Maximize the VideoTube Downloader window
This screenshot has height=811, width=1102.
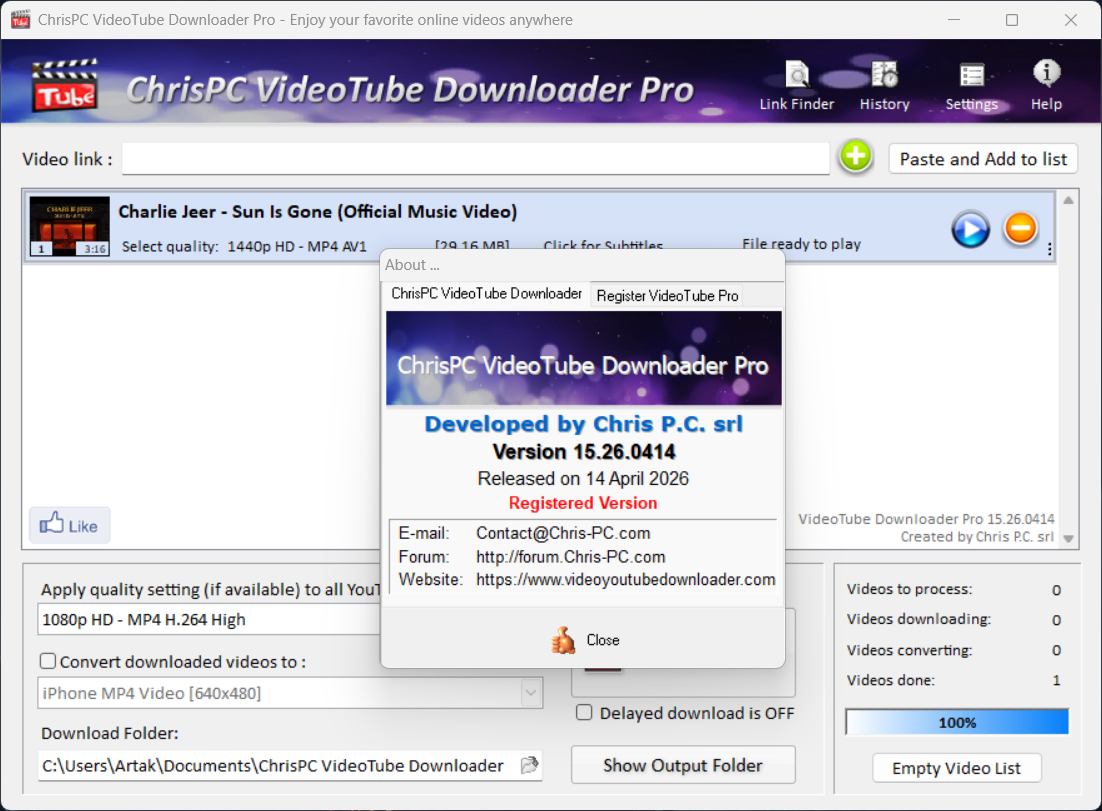pyautogui.click(x=1012, y=20)
